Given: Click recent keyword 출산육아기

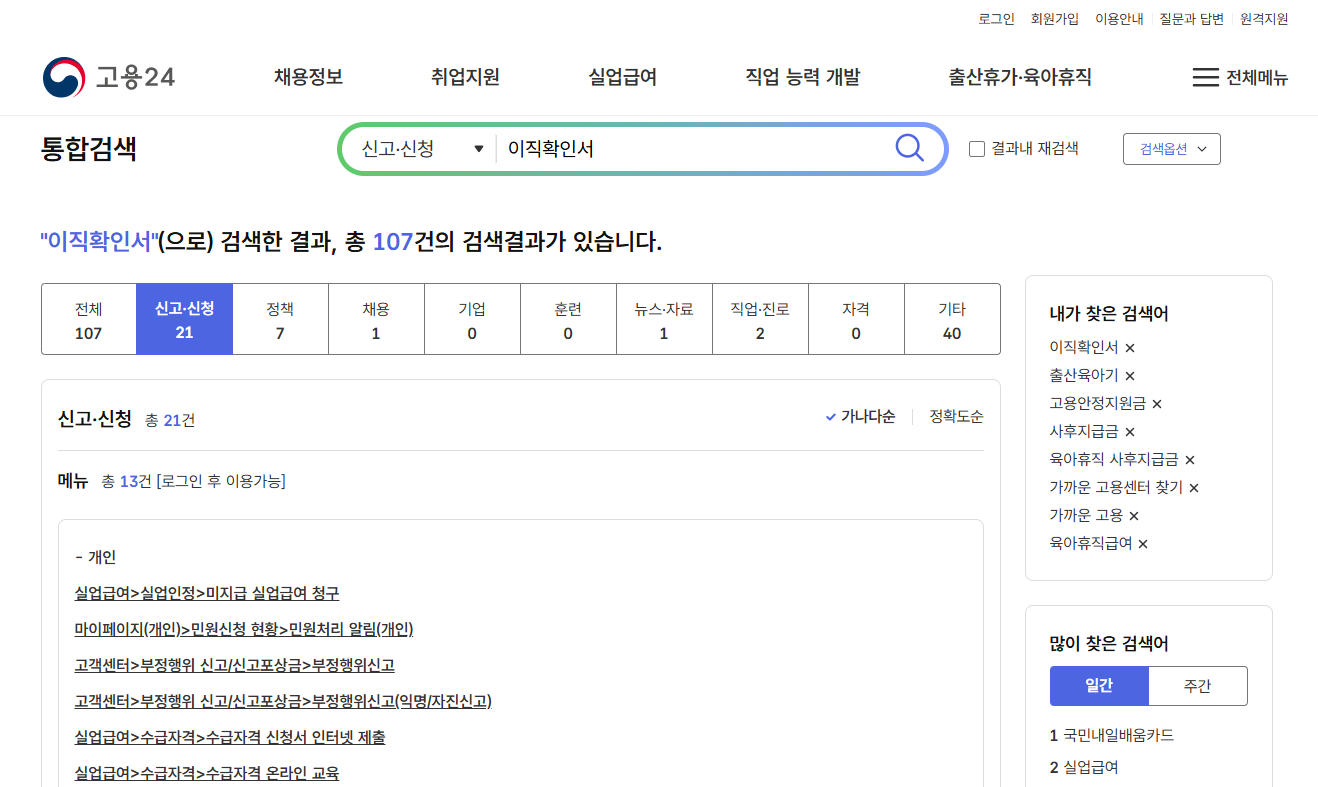Looking at the screenshot, I should tap(1084, 376).
